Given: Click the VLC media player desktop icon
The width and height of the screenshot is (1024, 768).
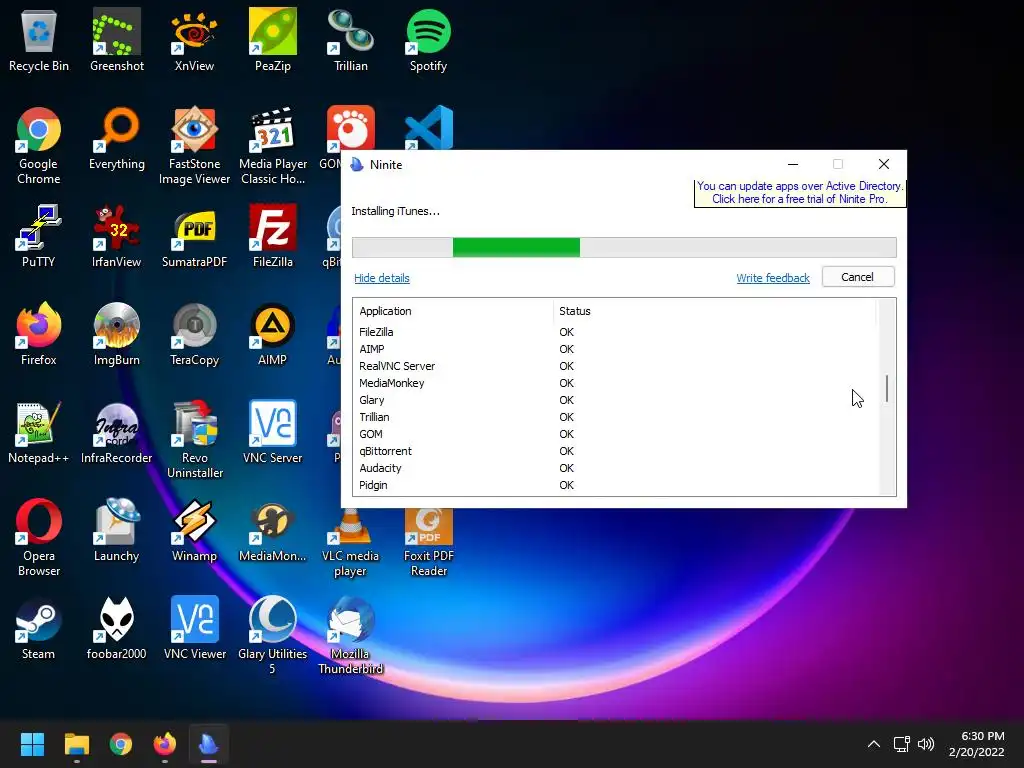Looking at the screenshot, I should point(351,543).
